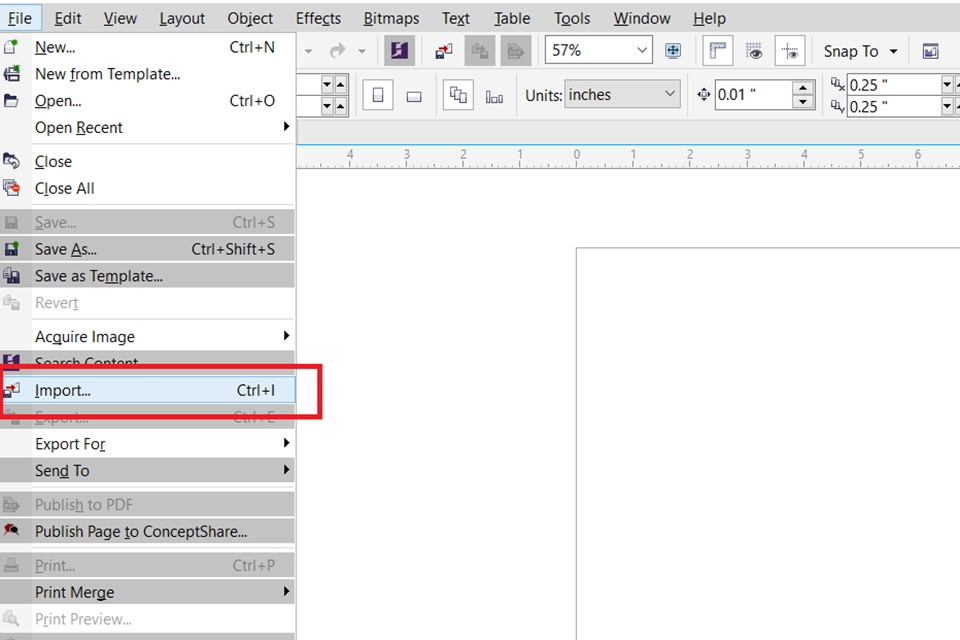Screen dimensions: 960x640
Task: Decrease the nudge distance with down arrow
Action: [x=803, y=102]
